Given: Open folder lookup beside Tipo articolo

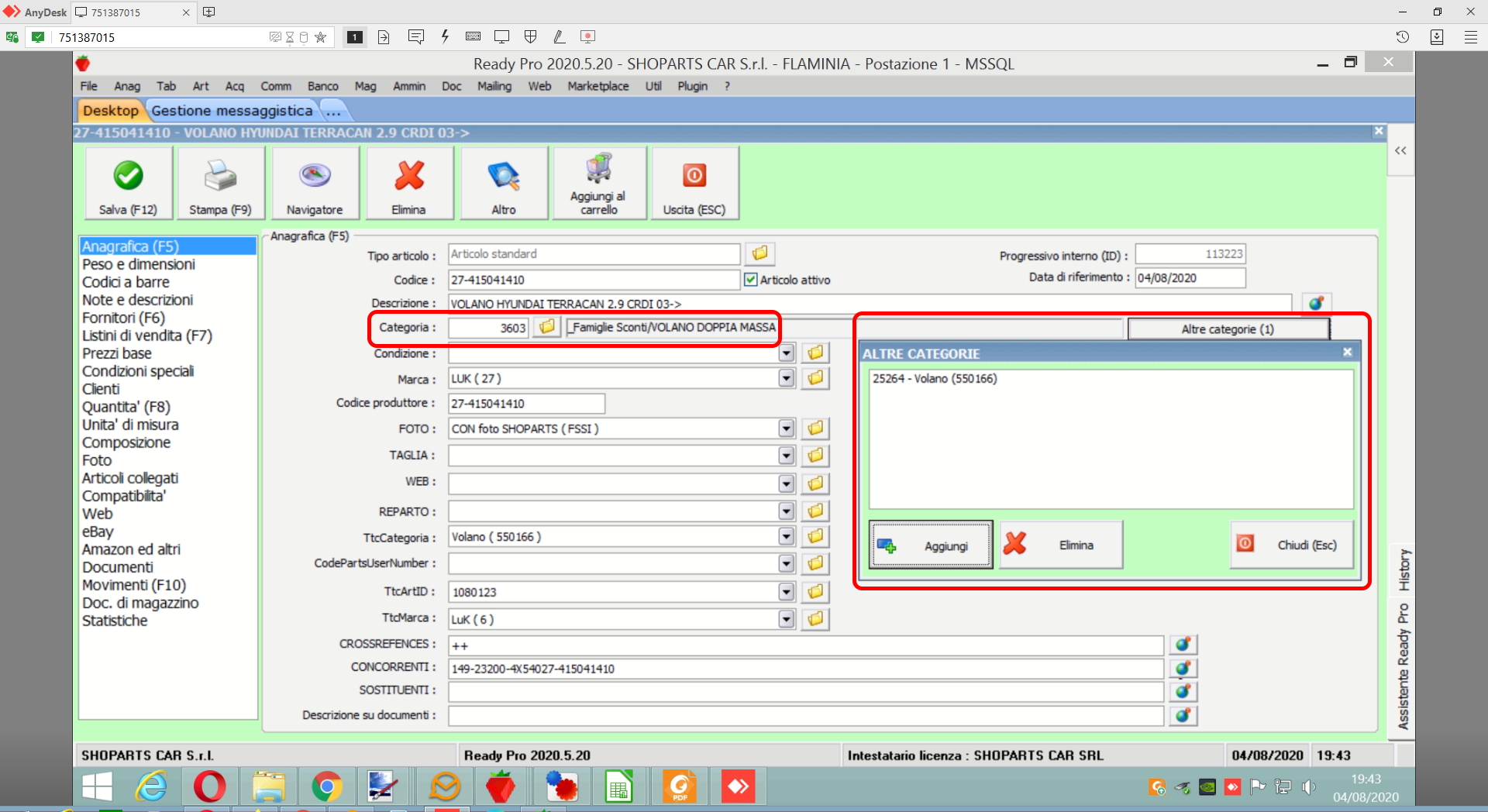Looking at the screenshot, I should pos(759,253).
